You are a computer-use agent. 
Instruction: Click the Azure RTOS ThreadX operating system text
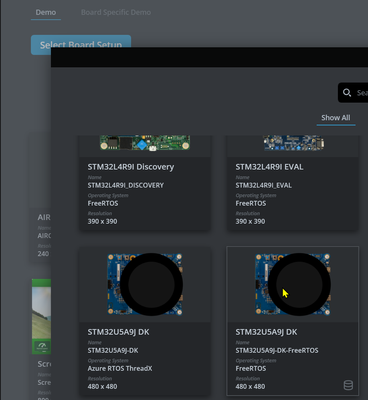[120, 369]
